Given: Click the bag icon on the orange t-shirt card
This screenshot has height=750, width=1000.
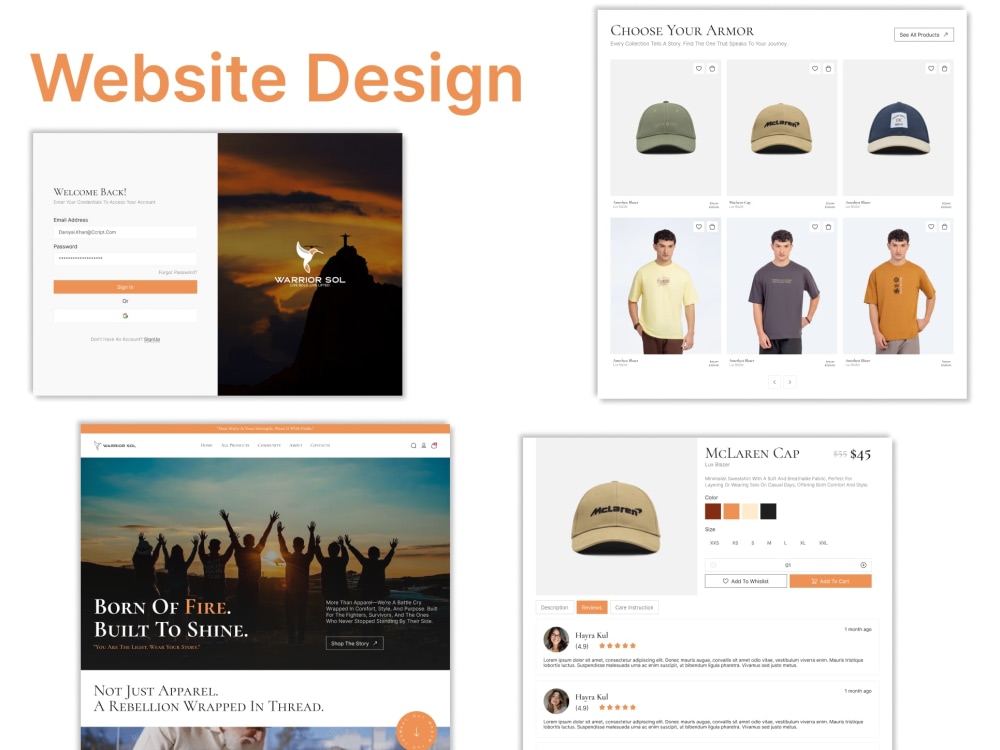Looking at the screenshot, I should 945,226.
